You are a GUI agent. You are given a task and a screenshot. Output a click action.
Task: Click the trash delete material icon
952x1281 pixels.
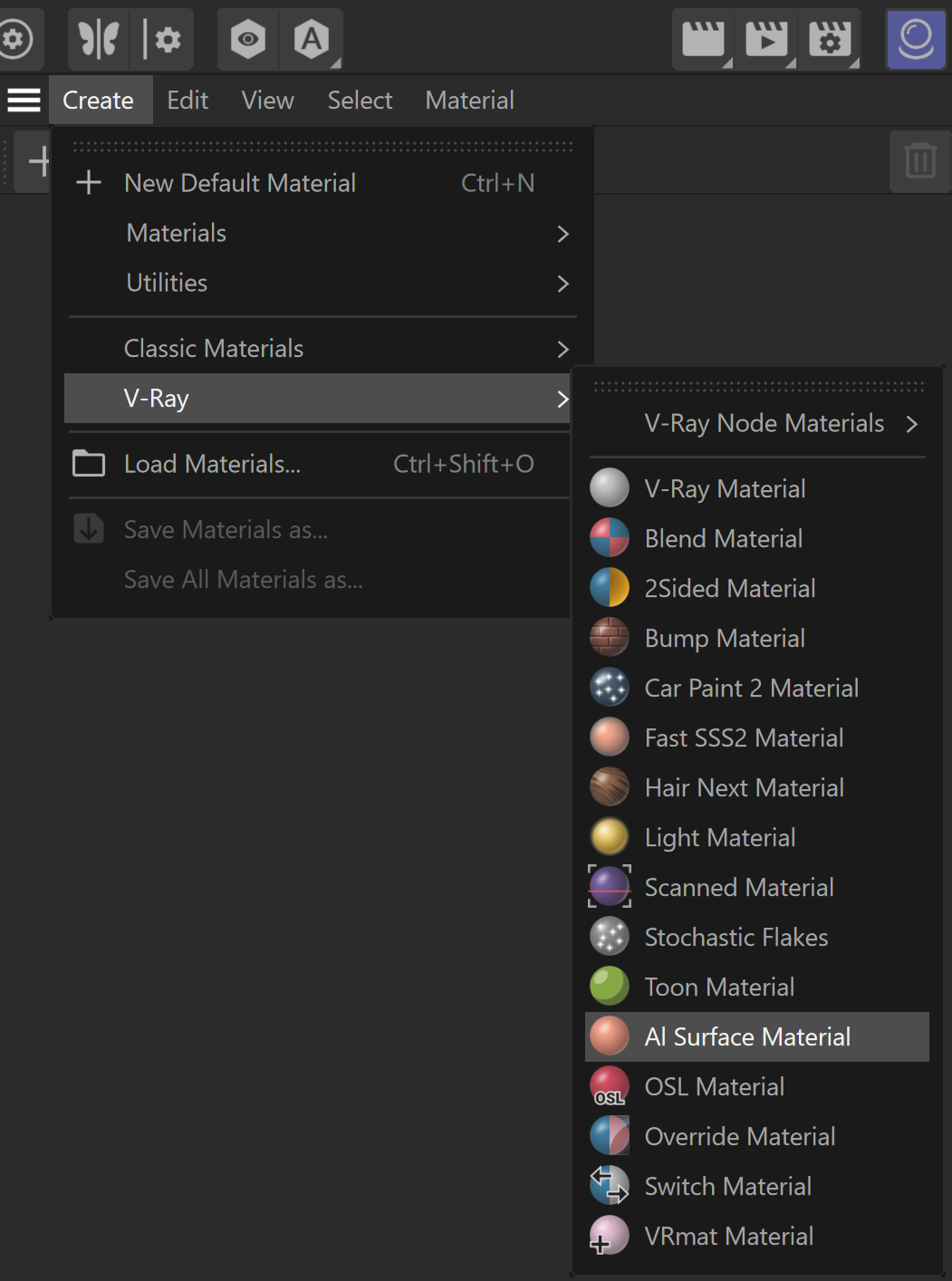click(x=919, y=161)
